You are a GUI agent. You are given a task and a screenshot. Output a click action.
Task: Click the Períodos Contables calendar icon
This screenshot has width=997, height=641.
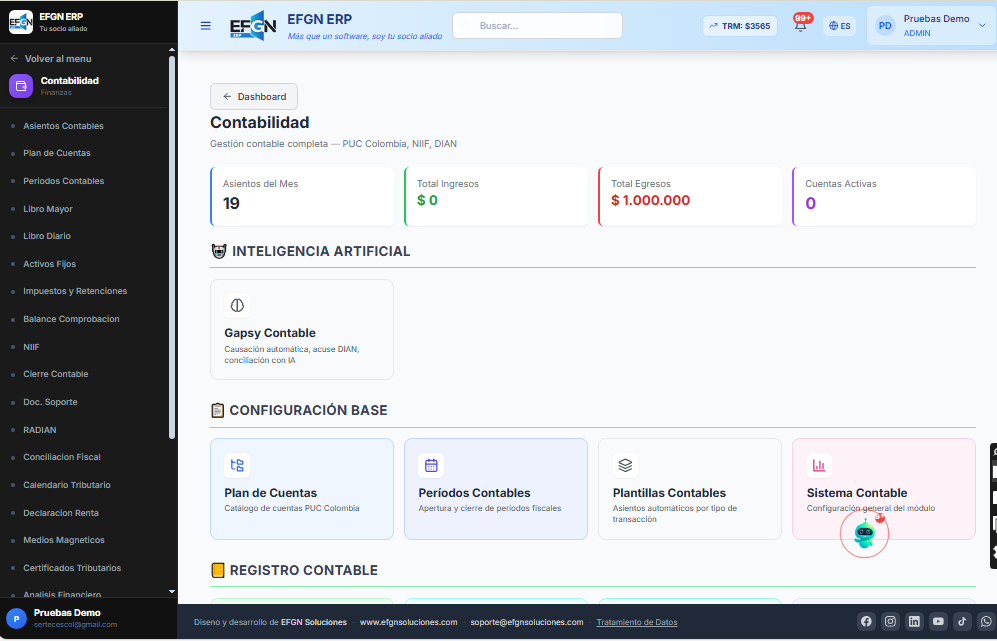431,465
